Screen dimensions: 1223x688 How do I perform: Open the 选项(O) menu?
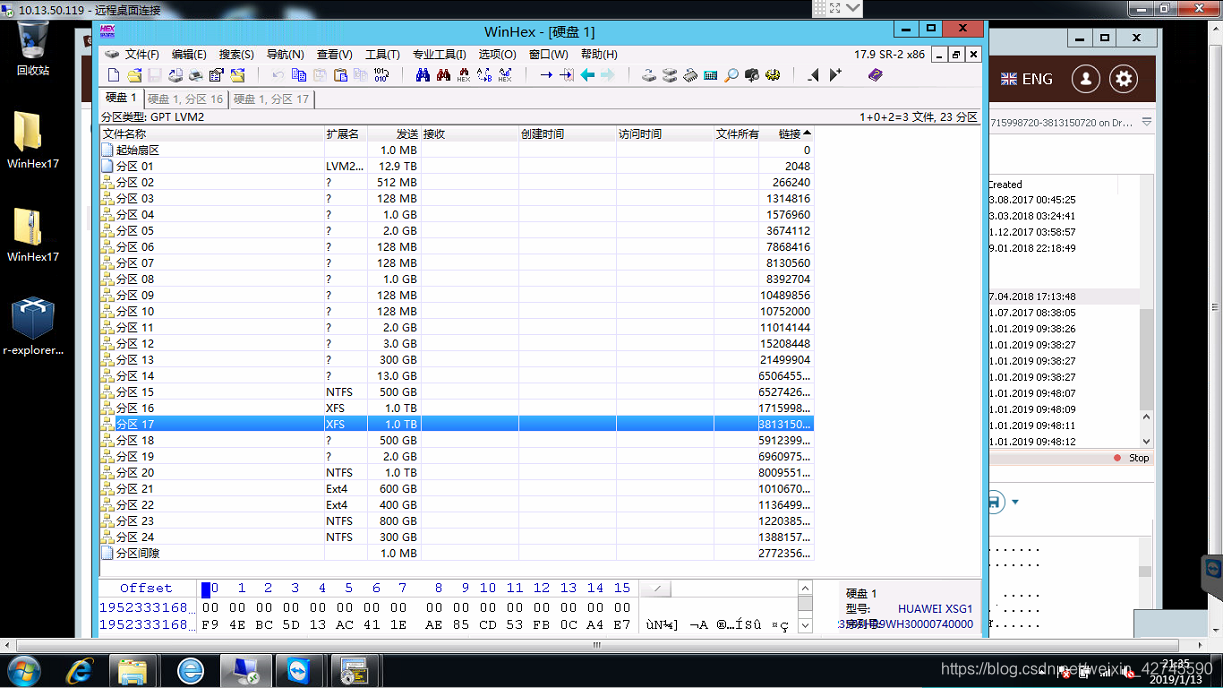(497, 54)
